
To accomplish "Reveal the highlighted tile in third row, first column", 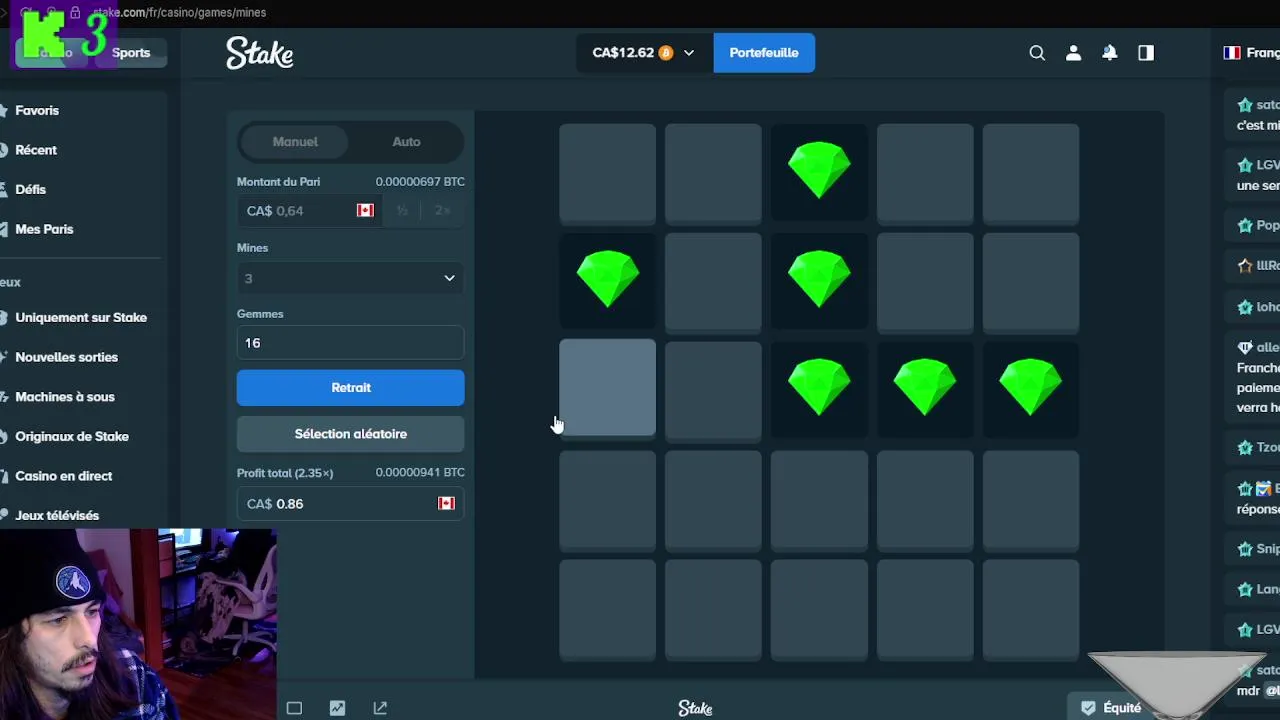I will click(x=607, y=388).
